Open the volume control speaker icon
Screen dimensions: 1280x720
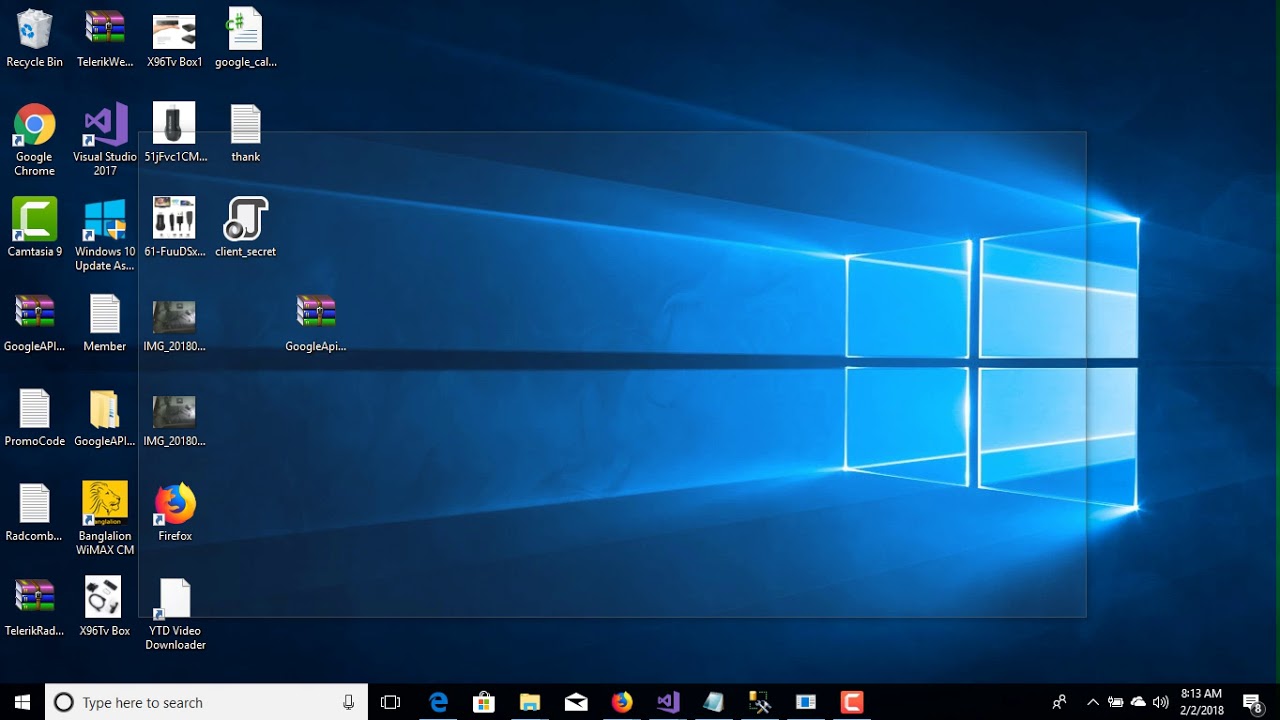1160,702
